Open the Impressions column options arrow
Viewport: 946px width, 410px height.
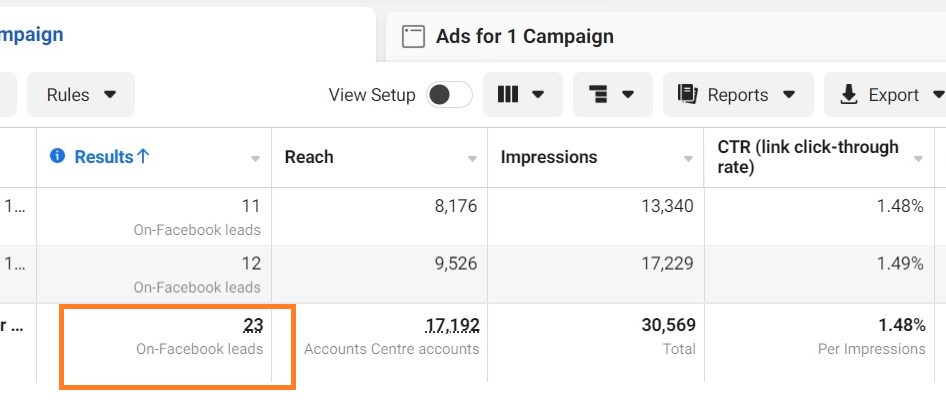coord(688,159)
